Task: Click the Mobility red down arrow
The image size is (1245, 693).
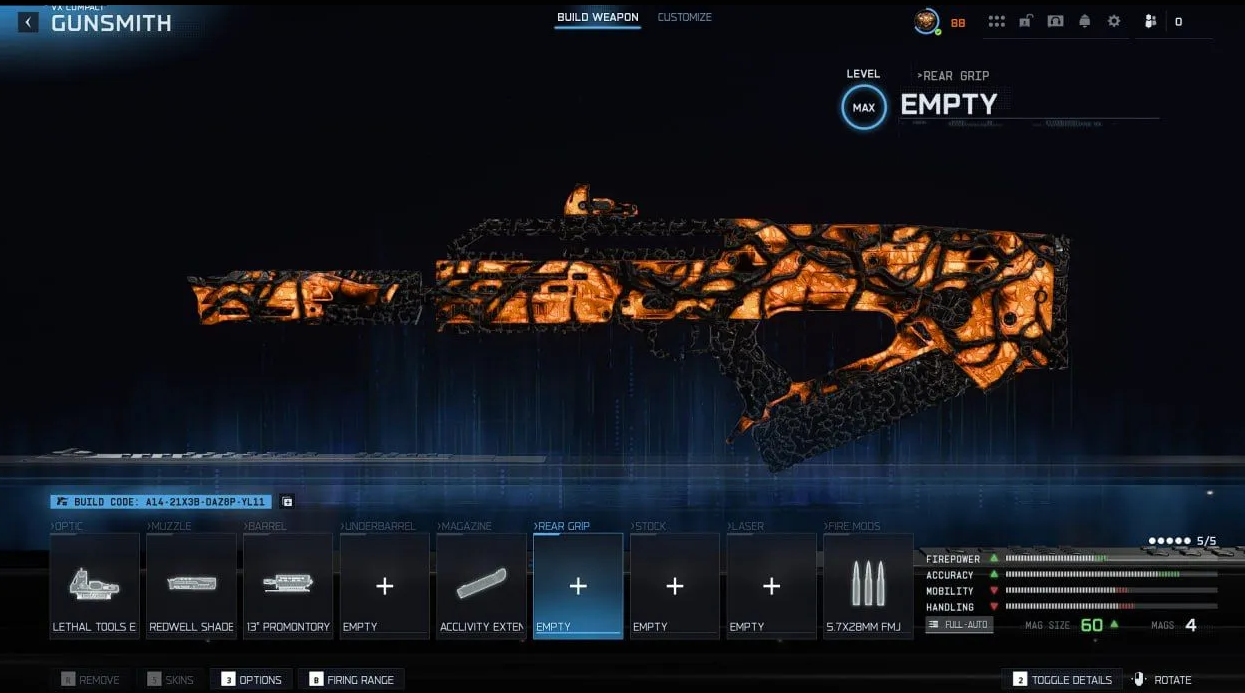Action: (x=994, y=591)
